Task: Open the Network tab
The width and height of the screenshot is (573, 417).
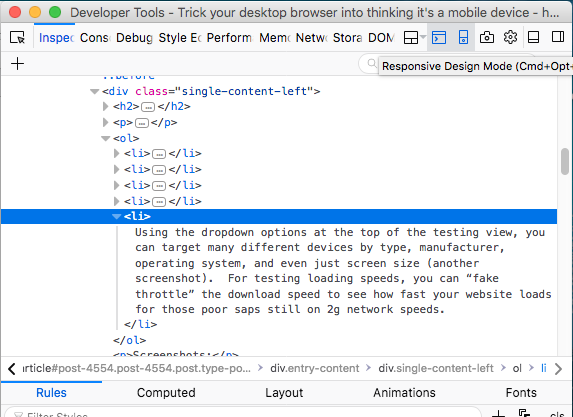Action: pyautogui.click(x=312, y=38)
